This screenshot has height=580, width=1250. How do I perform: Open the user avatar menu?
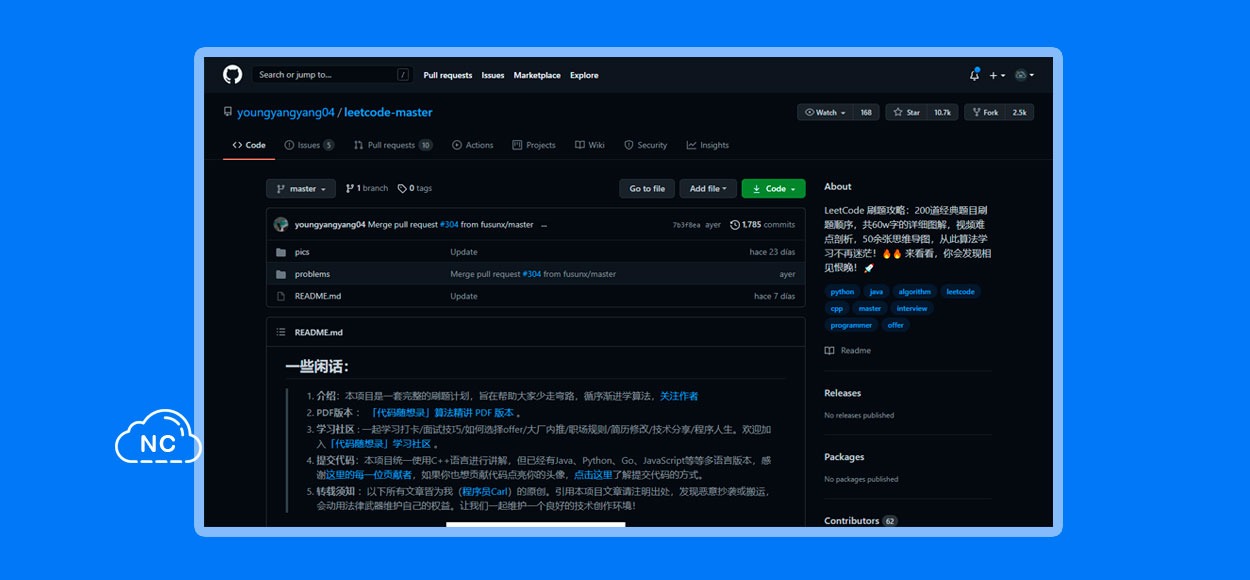tap(1024, 75)
